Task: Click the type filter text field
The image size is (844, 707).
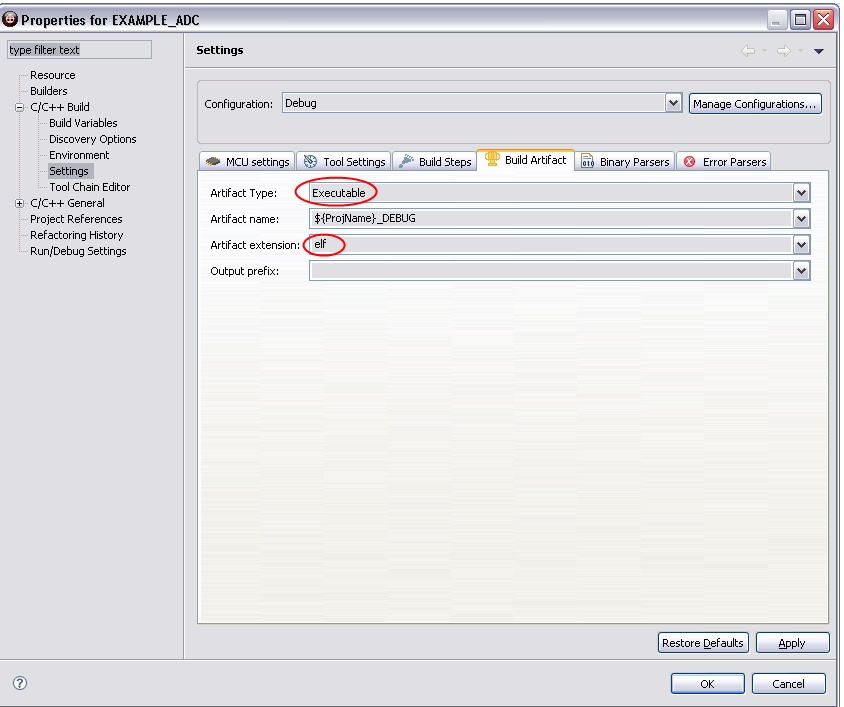Action: (80, 50)
